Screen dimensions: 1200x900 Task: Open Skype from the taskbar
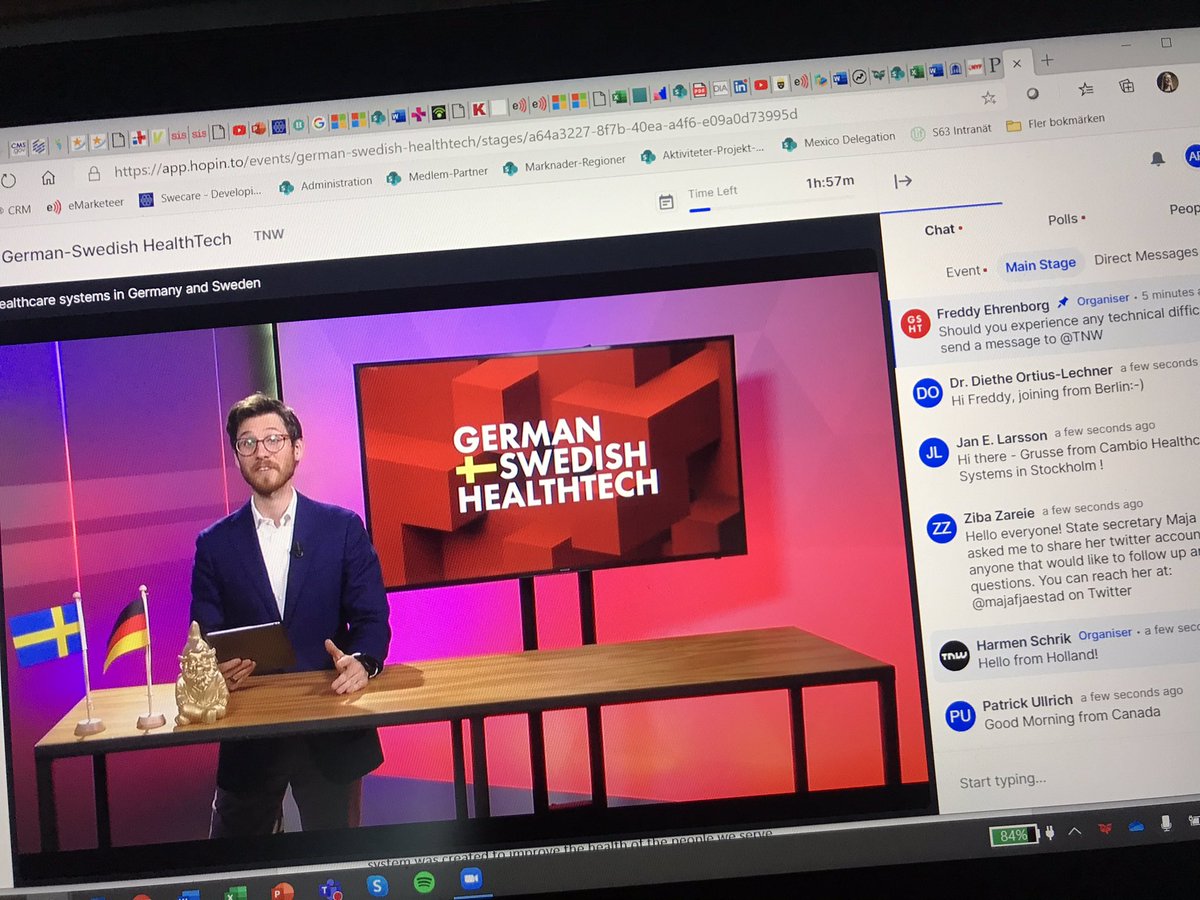377,884
